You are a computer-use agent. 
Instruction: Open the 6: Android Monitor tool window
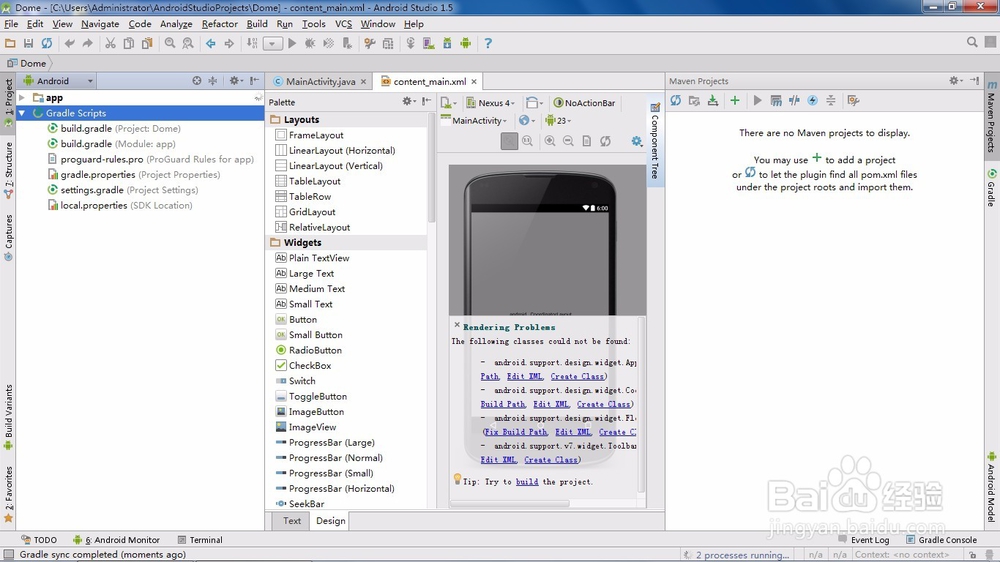[x=116, y=540]
